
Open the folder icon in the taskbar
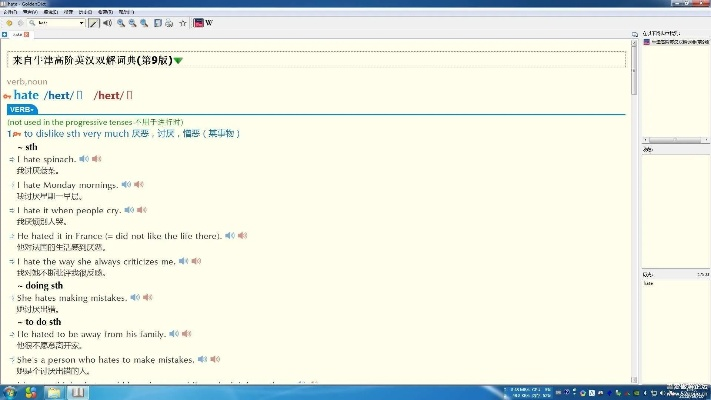point(54,392)
